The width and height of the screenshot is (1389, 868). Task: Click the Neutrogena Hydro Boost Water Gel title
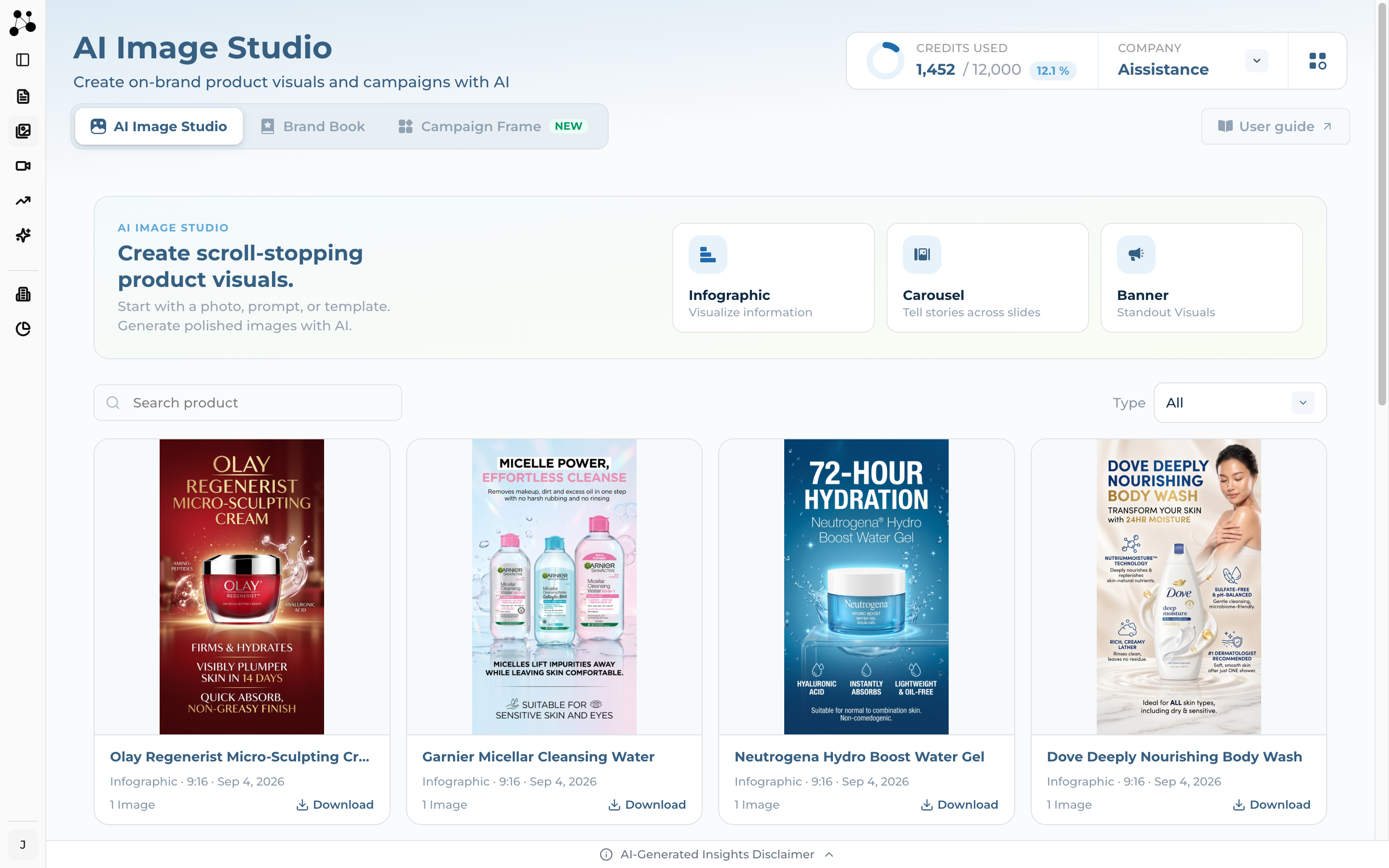point(859,757)
